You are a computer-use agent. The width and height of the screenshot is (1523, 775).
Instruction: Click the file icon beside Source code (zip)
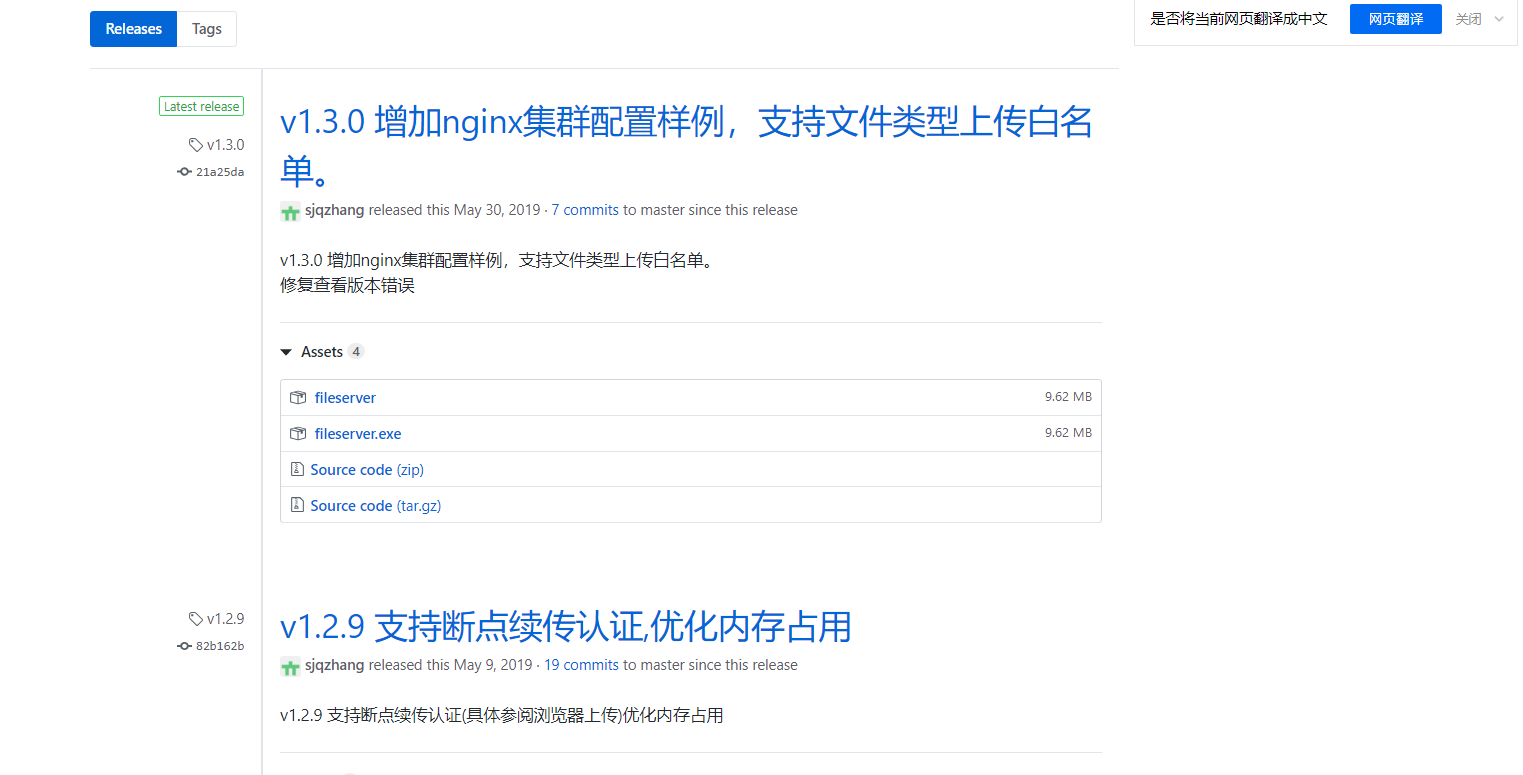tap(297, 469)
